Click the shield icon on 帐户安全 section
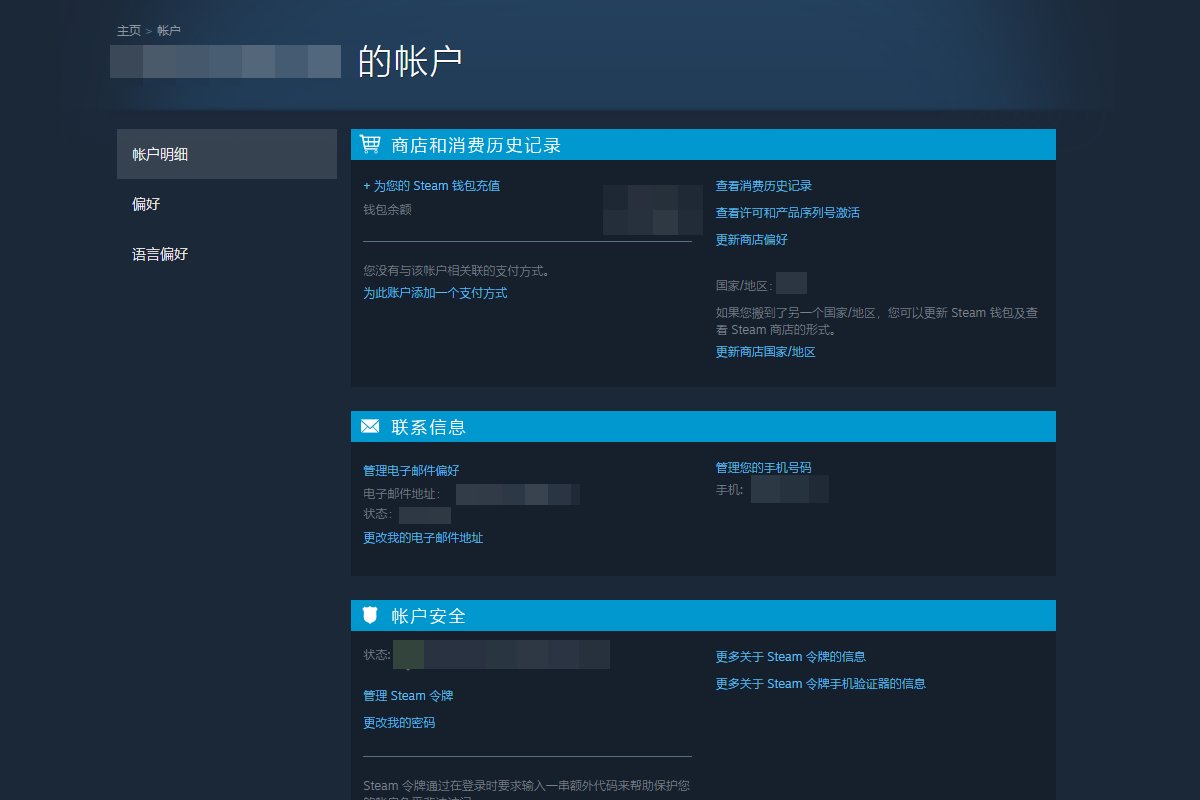The height and width of the screenshot is (800, 1200). point(369,614)
